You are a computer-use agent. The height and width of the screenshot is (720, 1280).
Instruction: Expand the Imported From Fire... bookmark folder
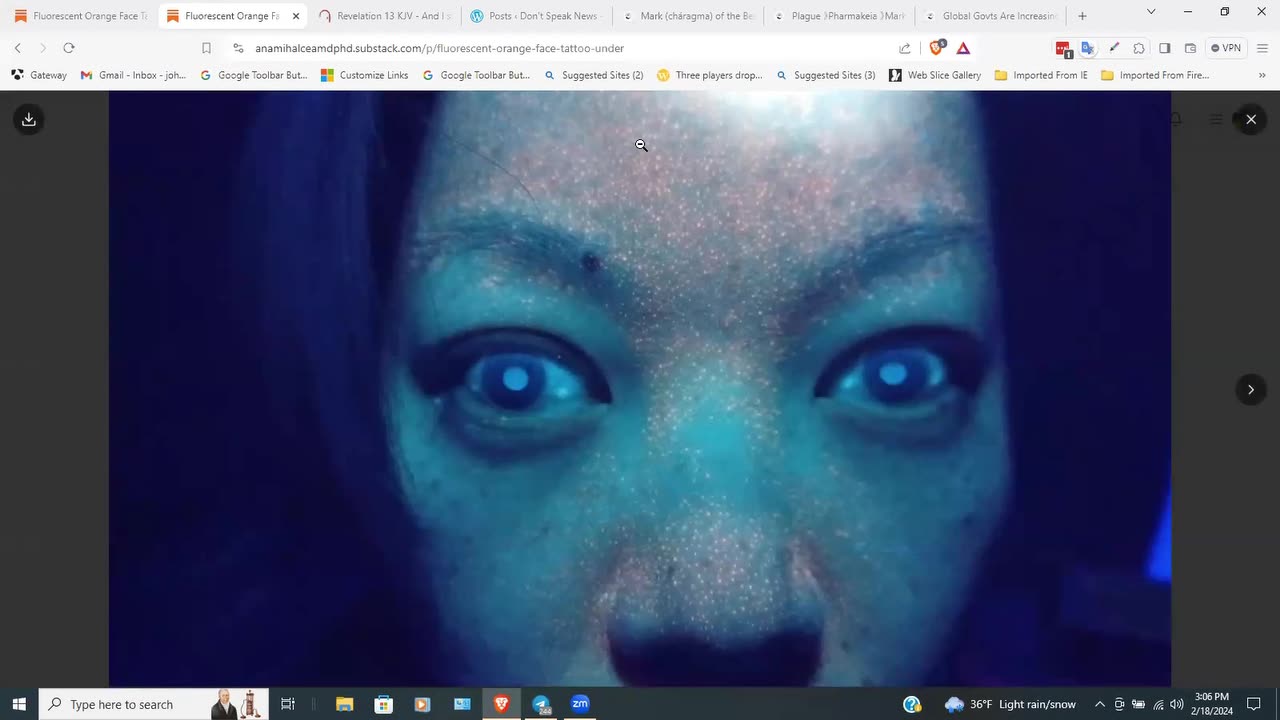tap(1155, 75)
